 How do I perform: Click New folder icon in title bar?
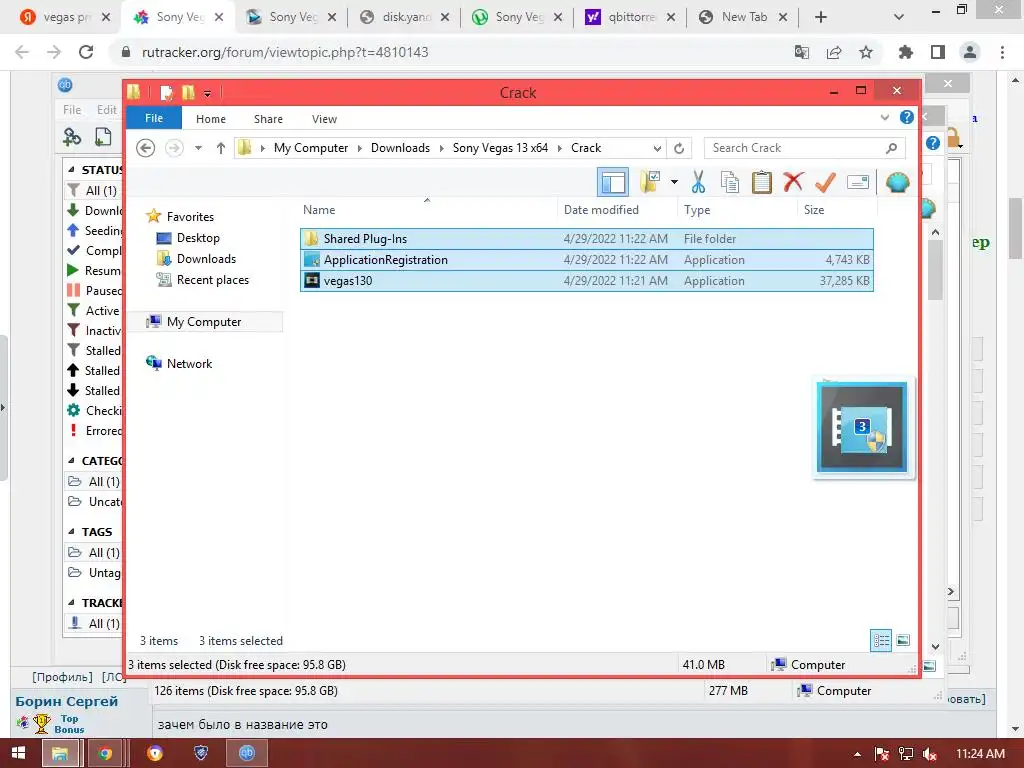click(x=188, y=93)
